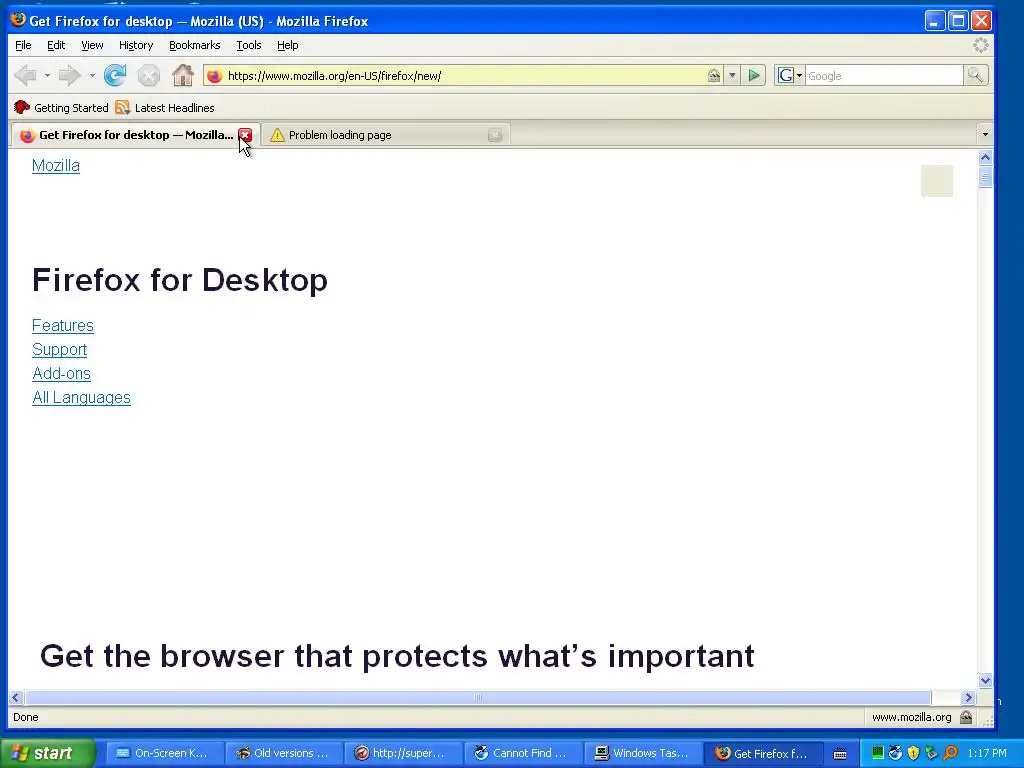The image size is (1024, 768).
Task: Click the Firefox for Desktop heading
Action: pos(180,280)
